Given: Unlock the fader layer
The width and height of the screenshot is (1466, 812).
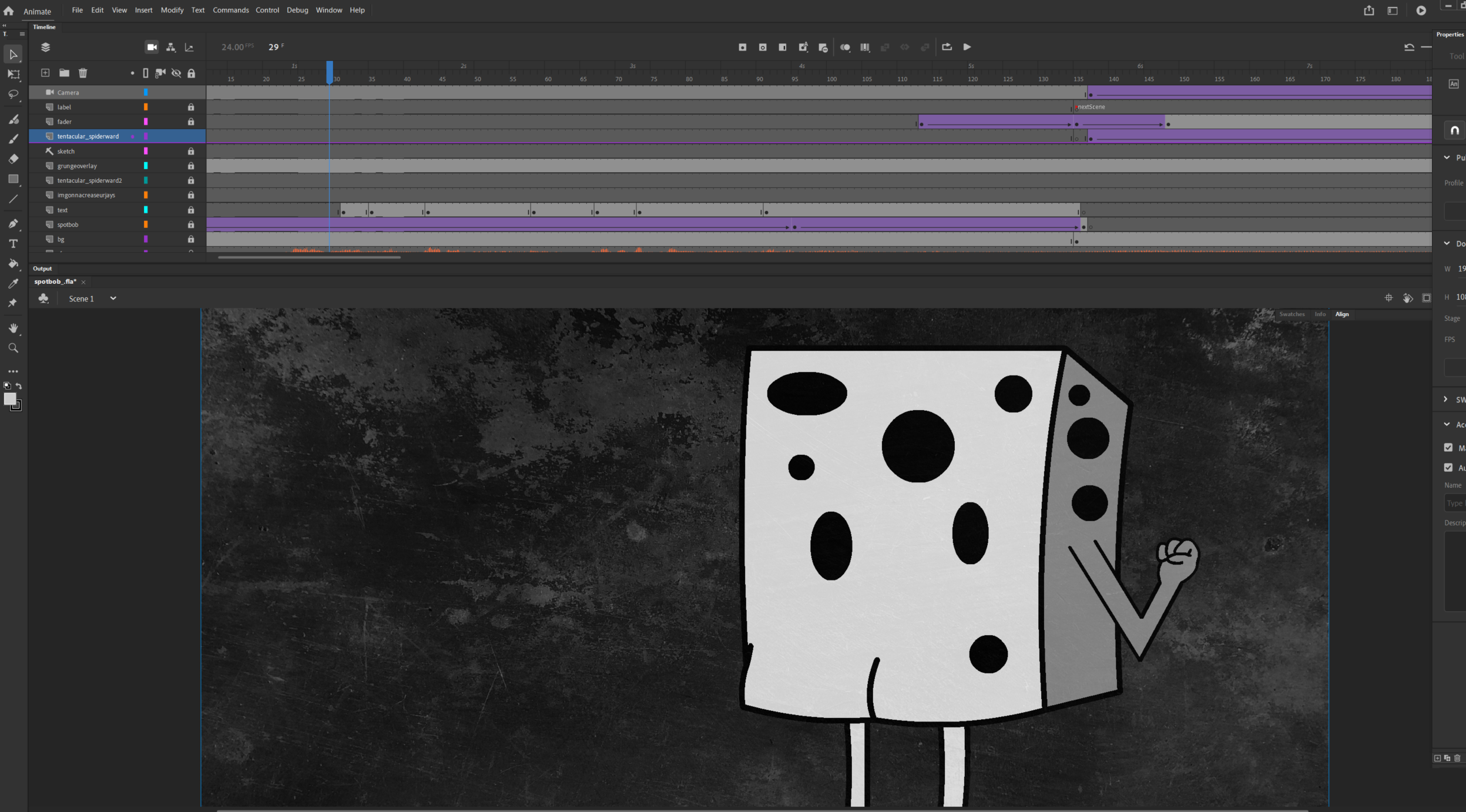Looking at the screenshot, I should pos(191,122).
